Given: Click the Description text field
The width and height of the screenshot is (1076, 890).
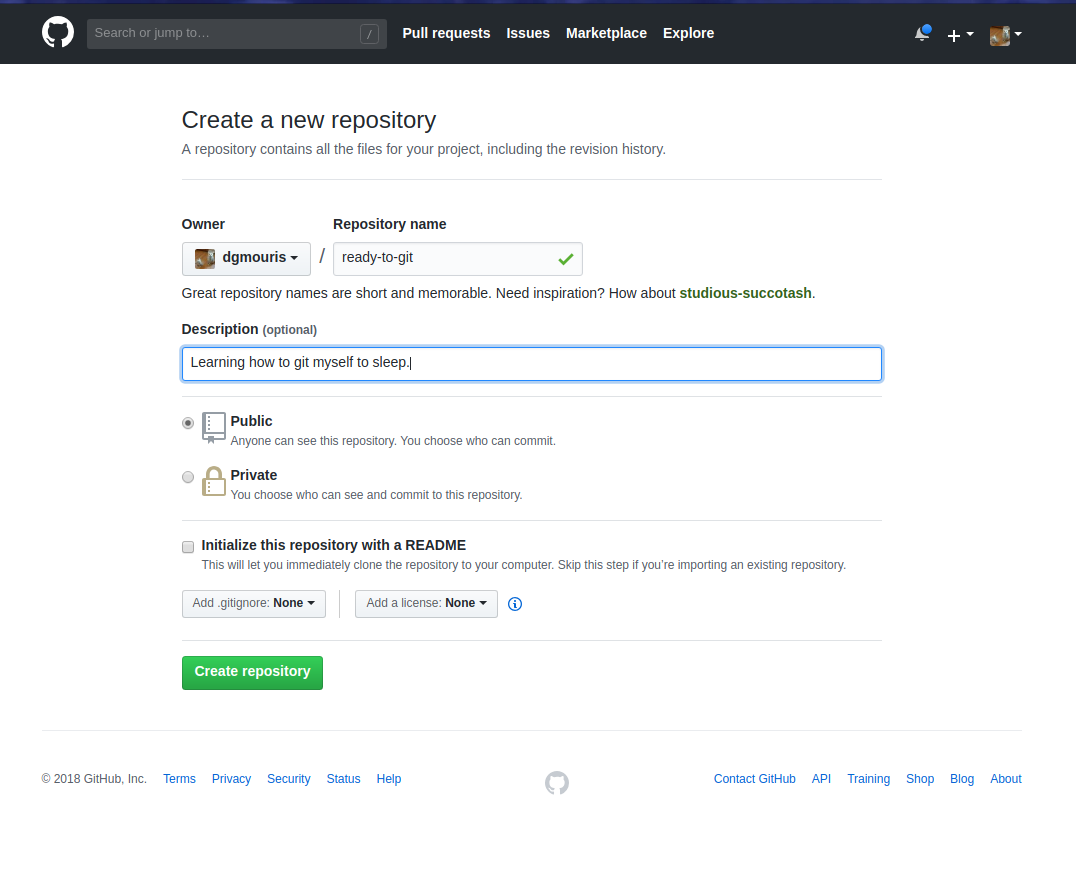Looking at the screenshot, I should [x=532, y=364].
